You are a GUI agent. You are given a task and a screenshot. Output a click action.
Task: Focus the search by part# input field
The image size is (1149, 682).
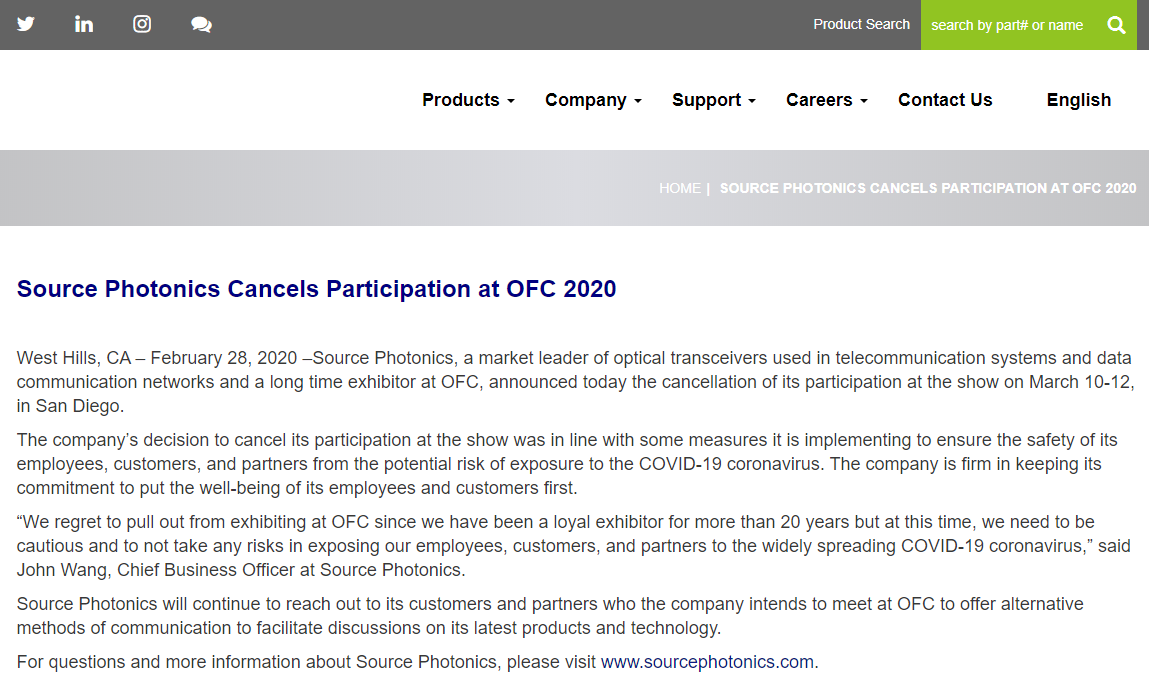coord(1007,25)
